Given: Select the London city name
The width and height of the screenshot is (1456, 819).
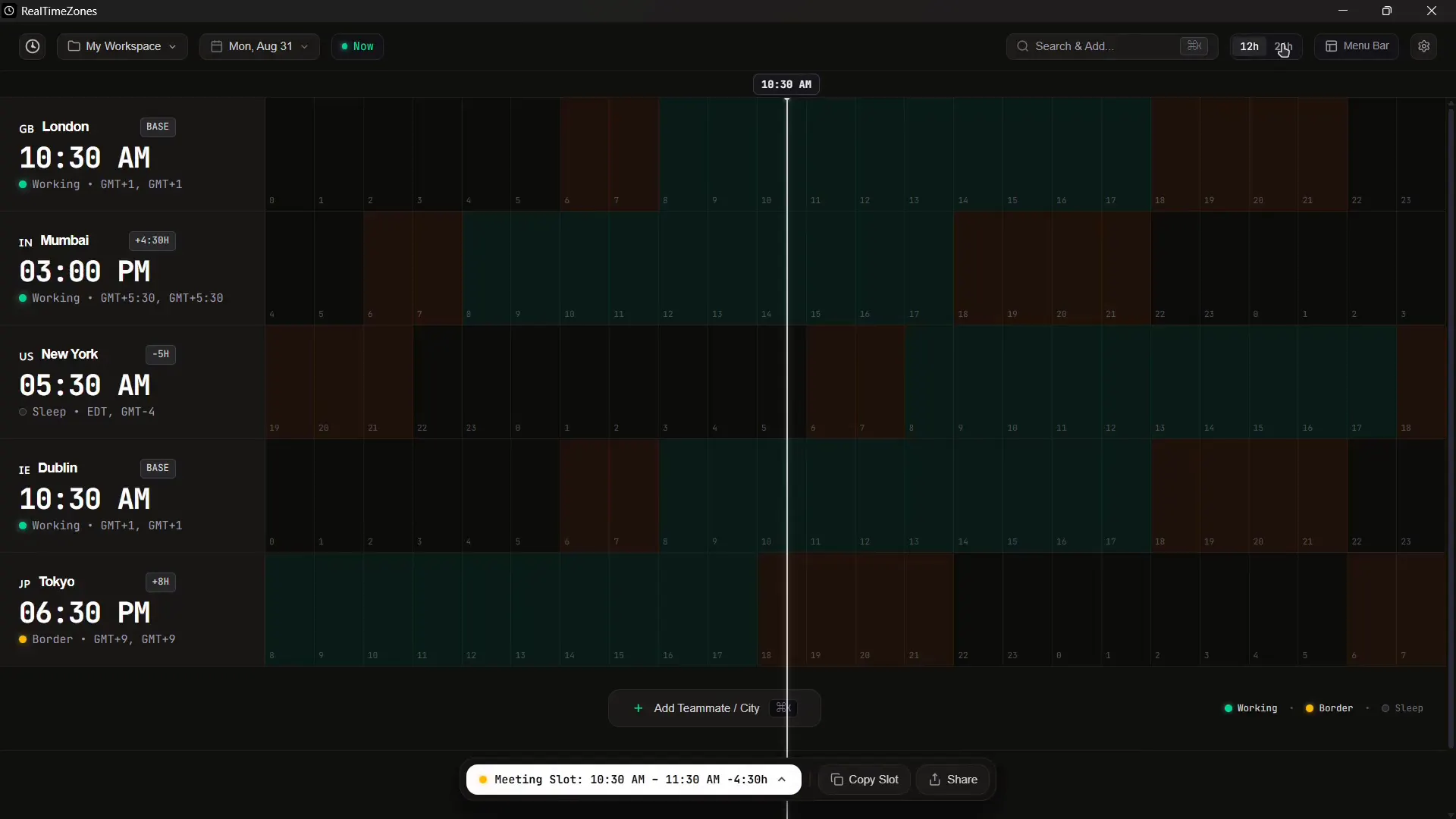Looking at the screenshot, I should (x=65, y=127).
